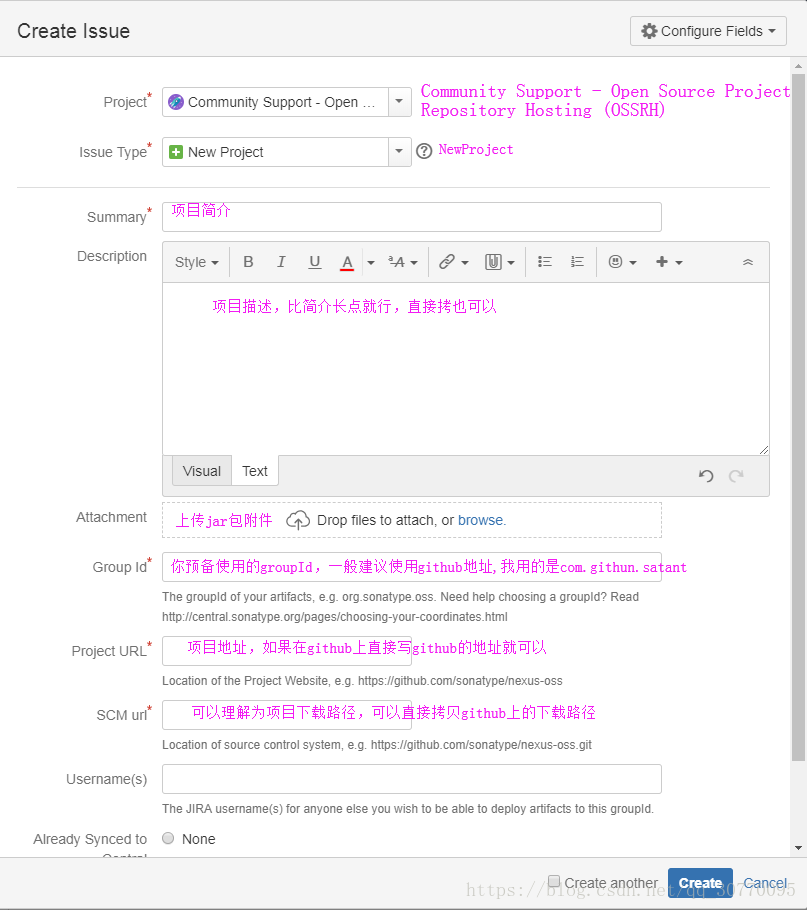Choose red text color A icon
Viewport: 807px width, 910px height.
point(347,262)
